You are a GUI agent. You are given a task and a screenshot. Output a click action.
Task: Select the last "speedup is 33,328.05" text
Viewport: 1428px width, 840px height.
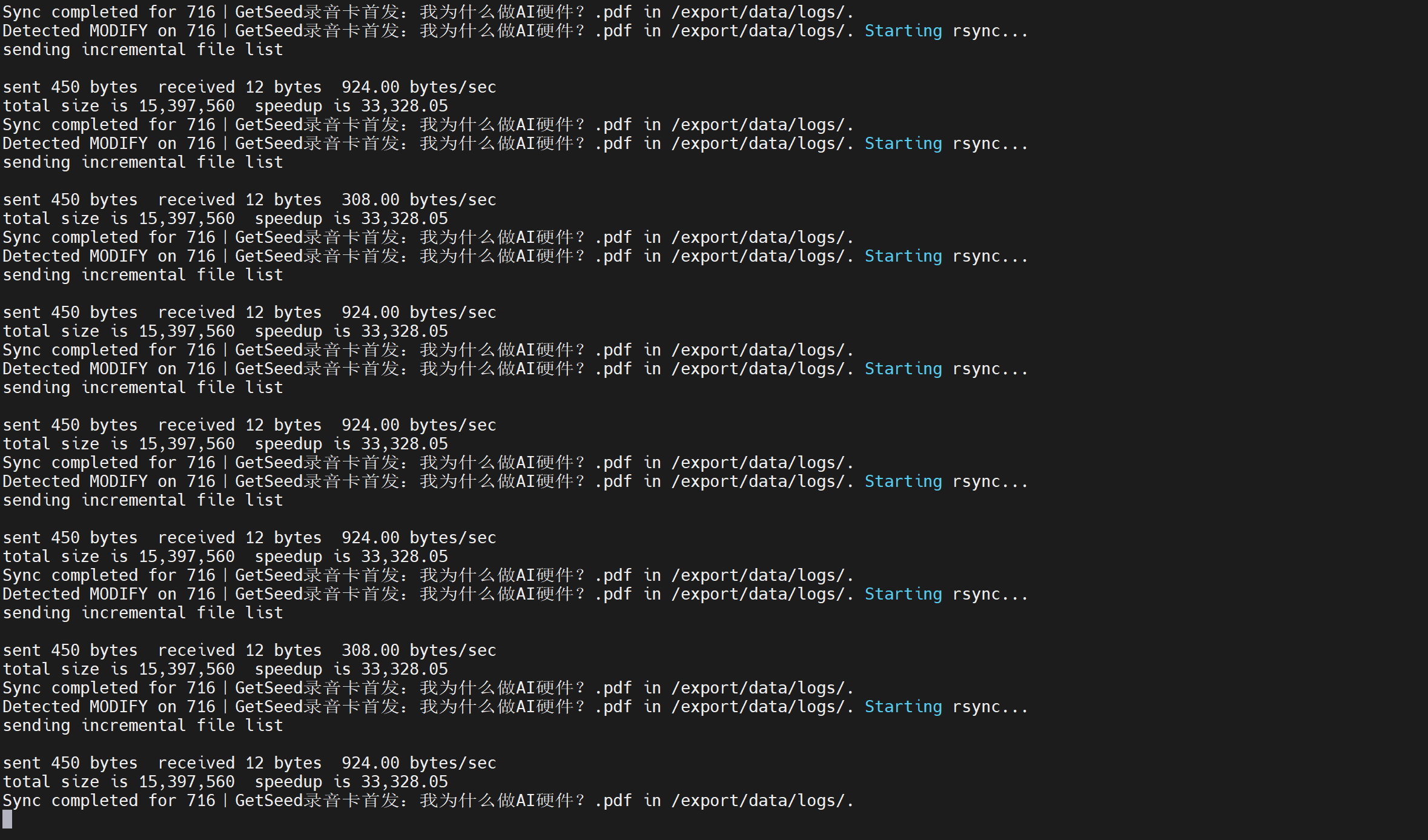click(x=351, y=782)
